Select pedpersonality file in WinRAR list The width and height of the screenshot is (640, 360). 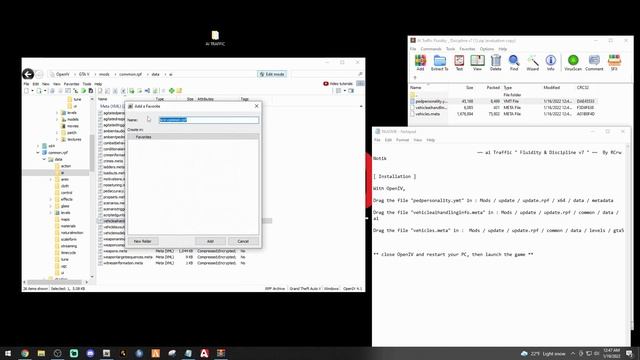coord(503,101)
